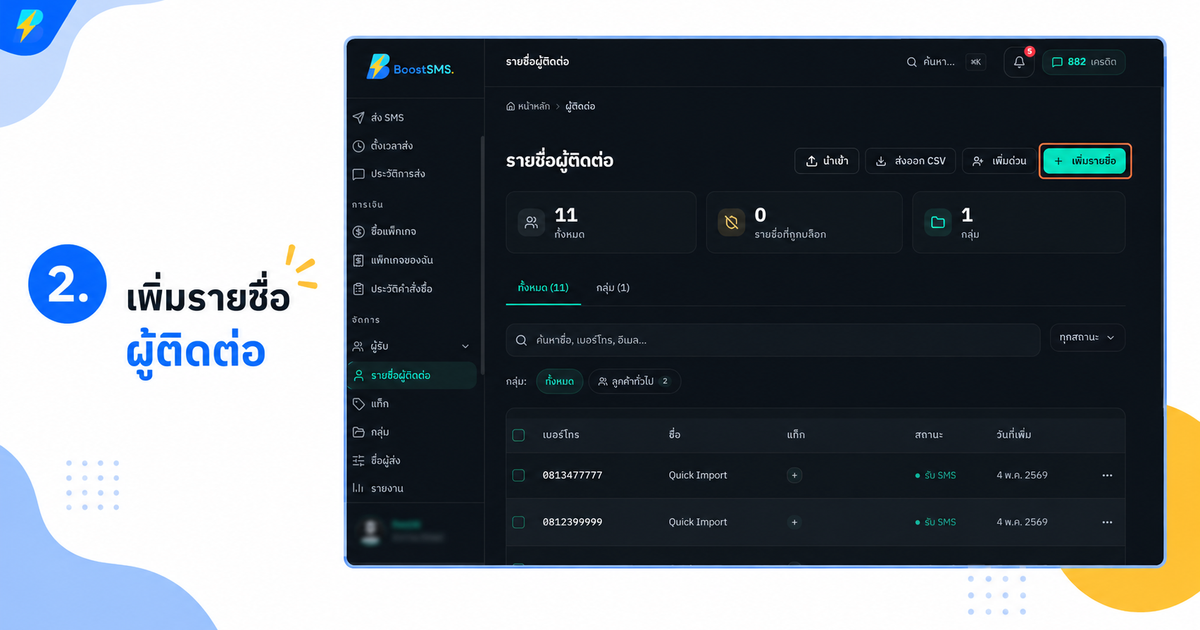
Task: Click the send SMS paper plane icon
Action: coord(359,117)
